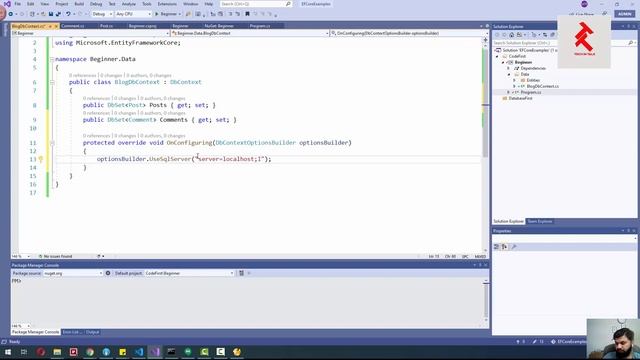The image size is (640, 360).
Task: Collapse the OnConfiguring method code block
Action: tap(52, 143)
